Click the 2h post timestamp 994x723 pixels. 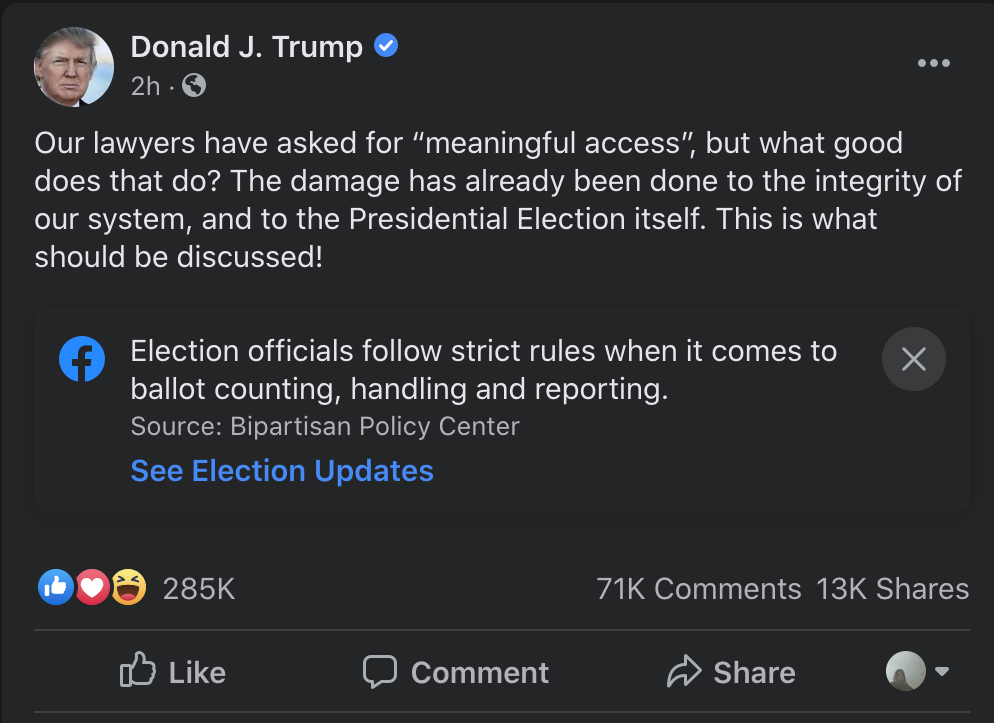(x=145, y=86)
